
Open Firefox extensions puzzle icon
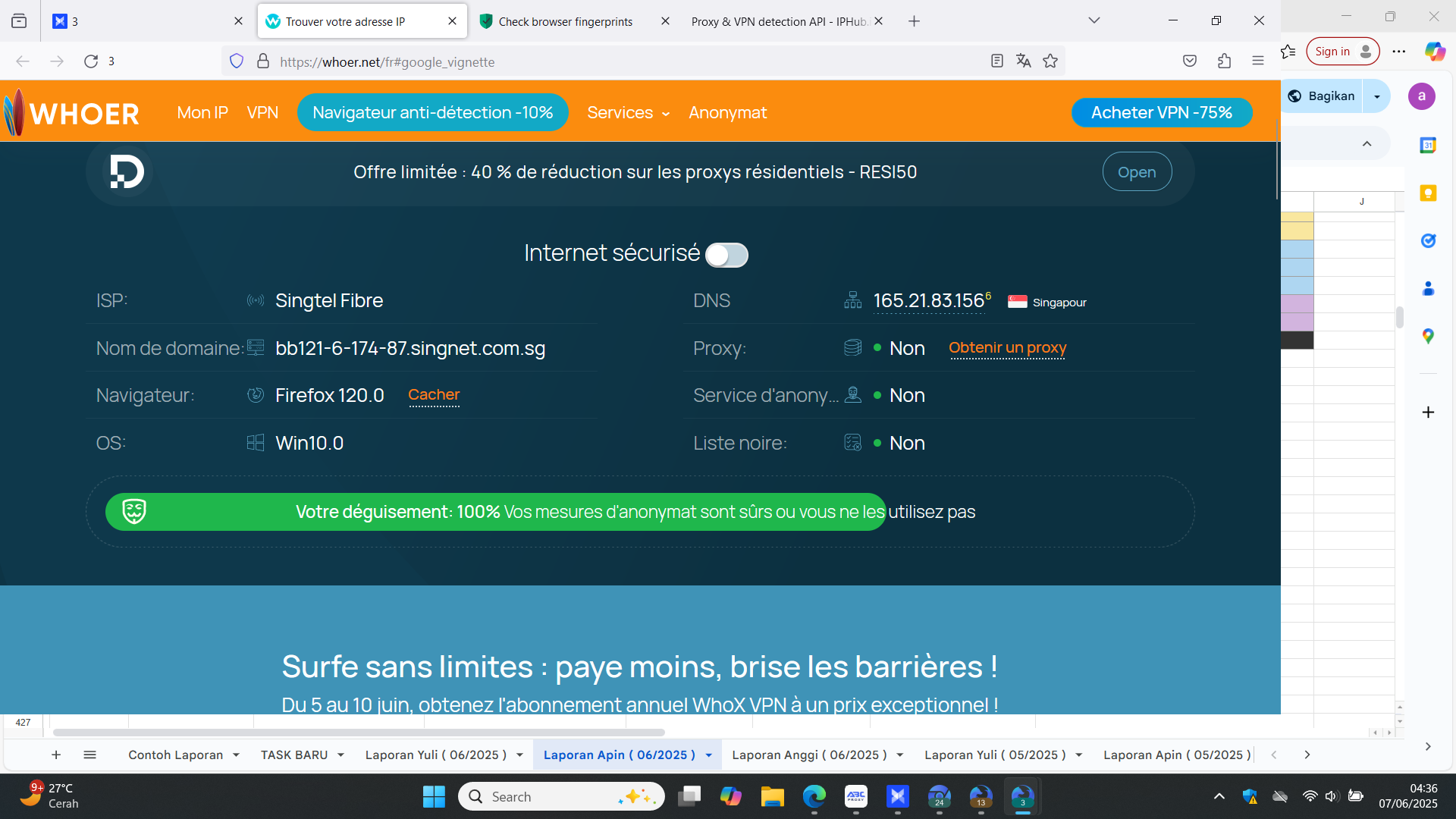point(1224,61)
